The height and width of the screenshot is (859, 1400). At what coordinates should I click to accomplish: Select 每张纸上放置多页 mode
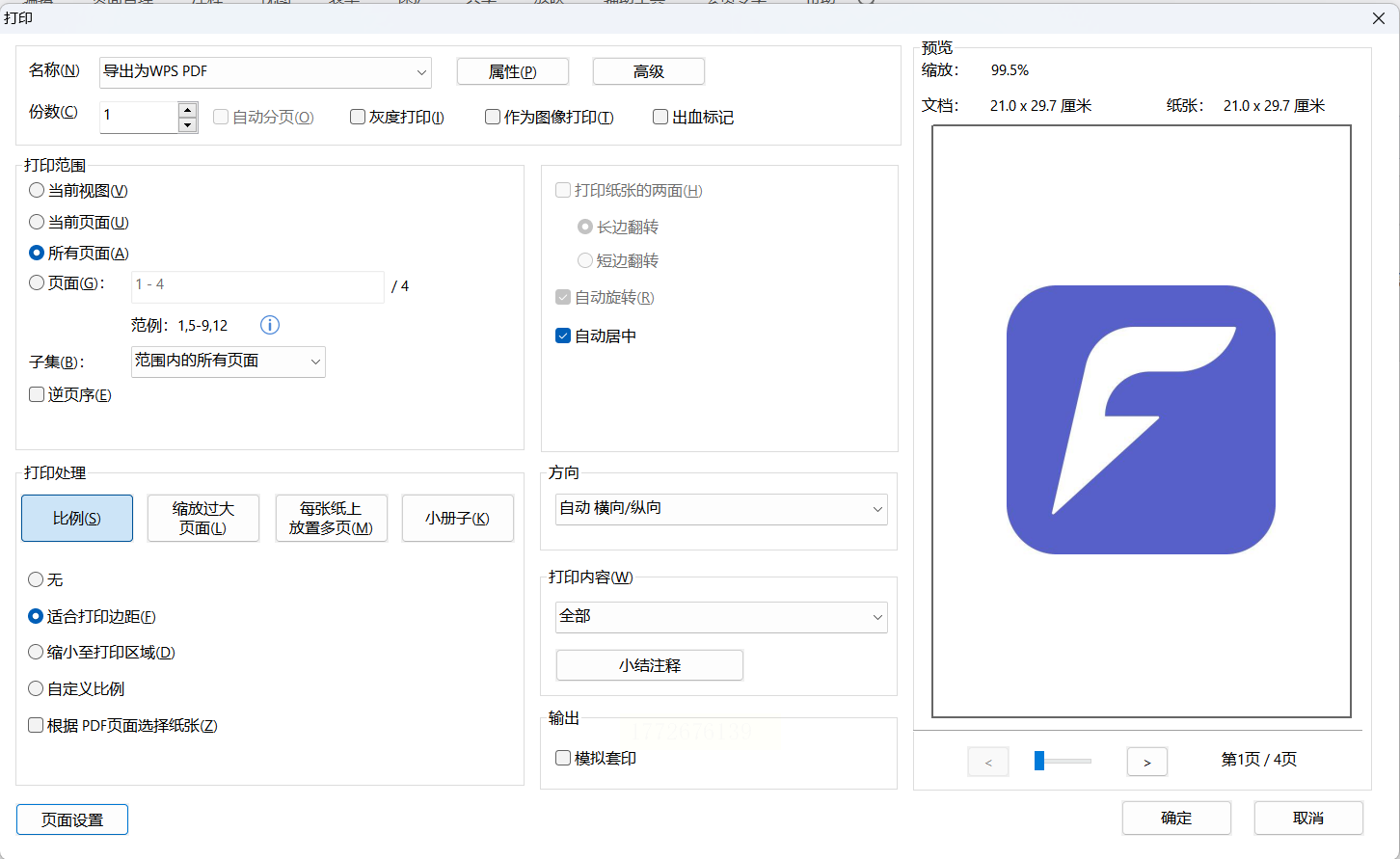[331, 519]
